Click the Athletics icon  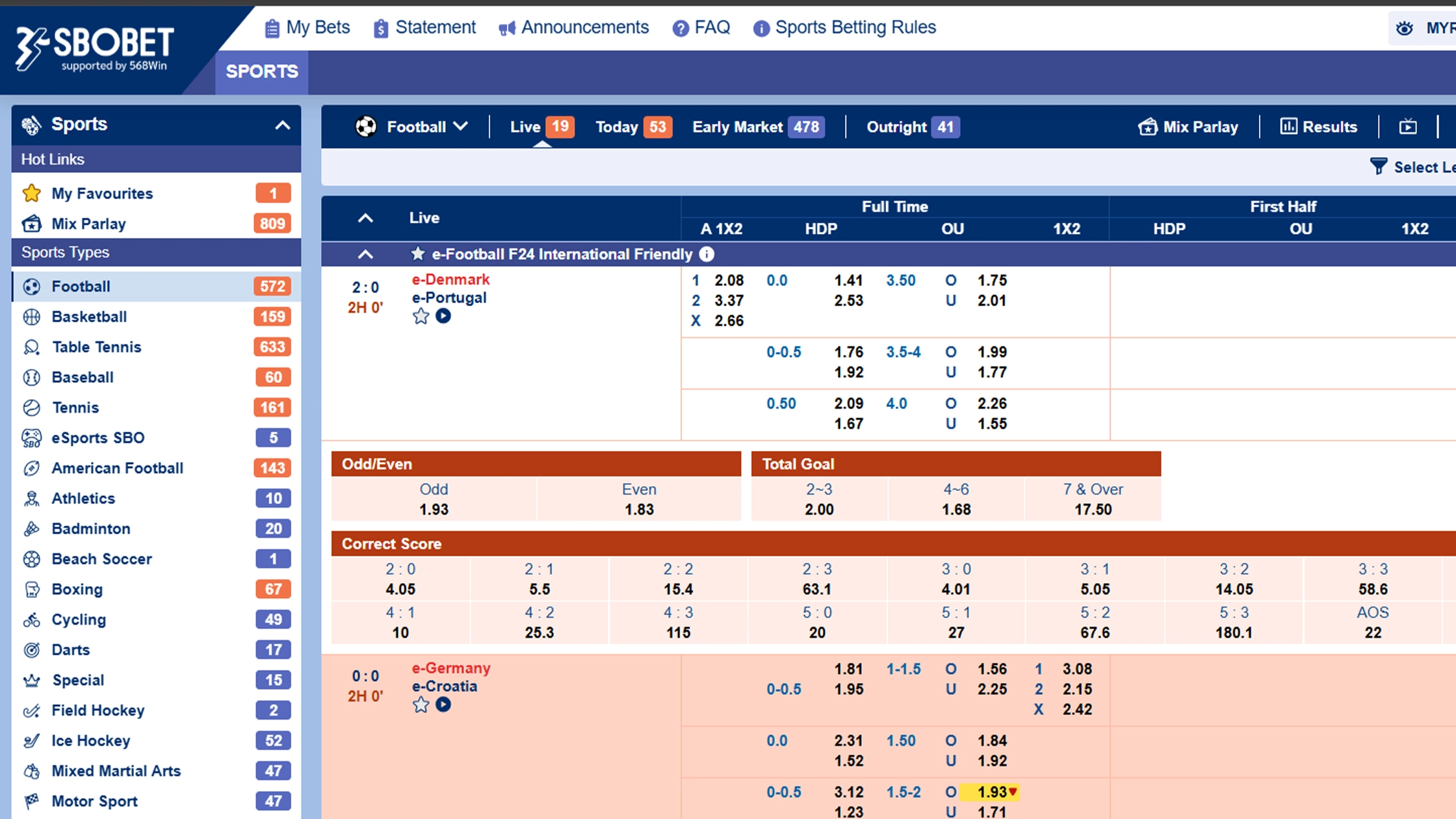(x=31, y=499)
